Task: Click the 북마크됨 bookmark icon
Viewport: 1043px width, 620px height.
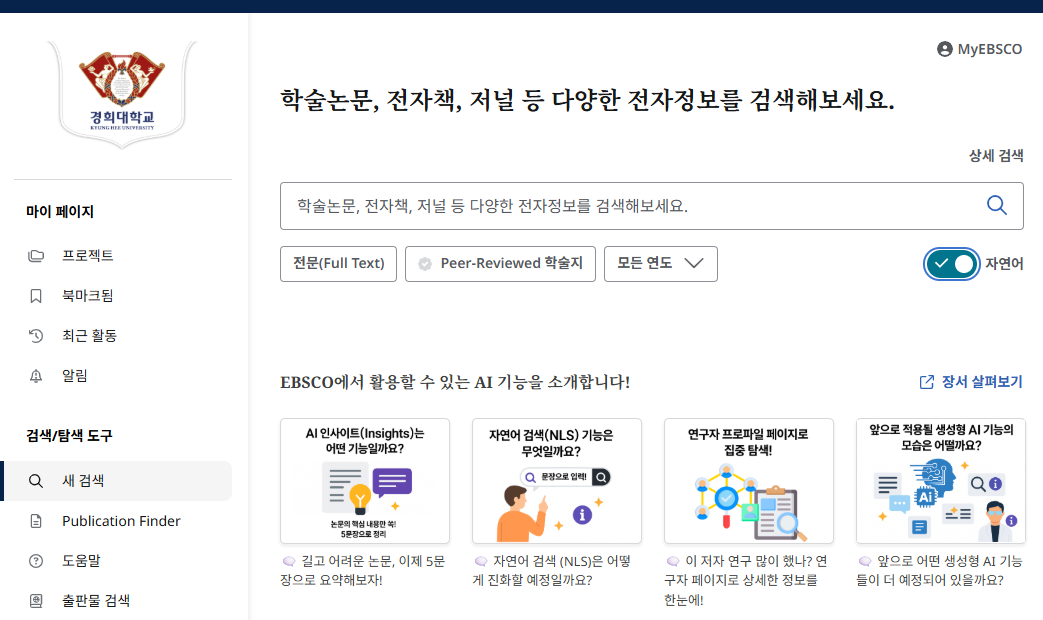Action: 36,296
